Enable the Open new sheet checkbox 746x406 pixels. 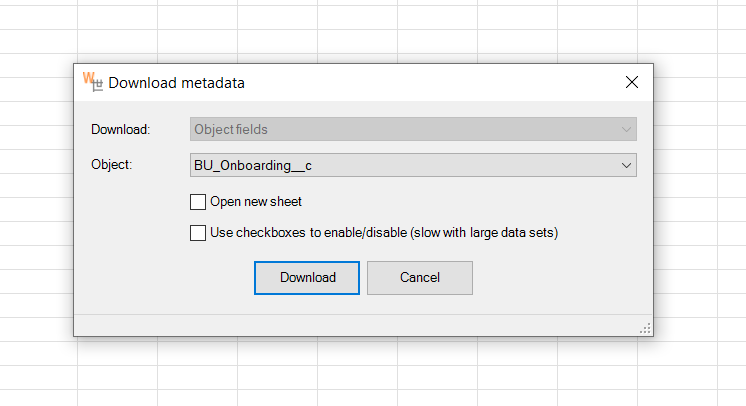click(198, 202)
